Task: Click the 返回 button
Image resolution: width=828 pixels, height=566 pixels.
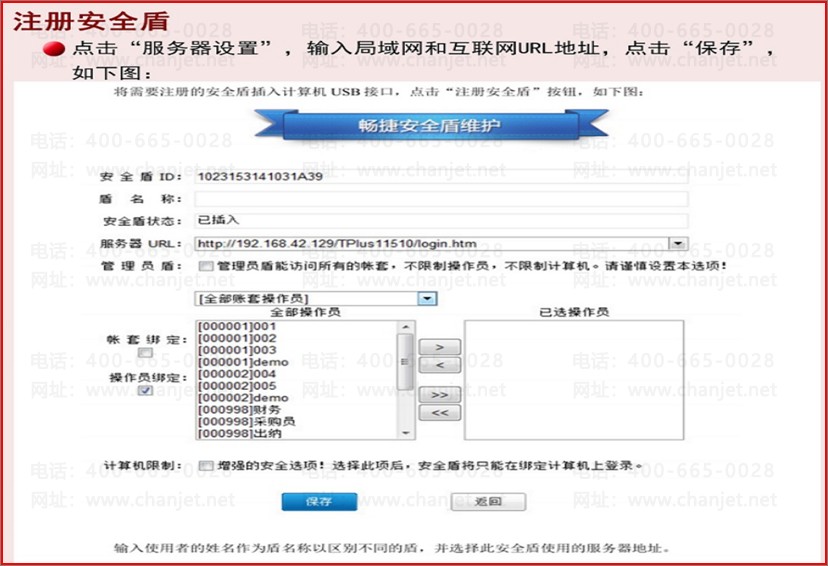Action: coord(488,502)
